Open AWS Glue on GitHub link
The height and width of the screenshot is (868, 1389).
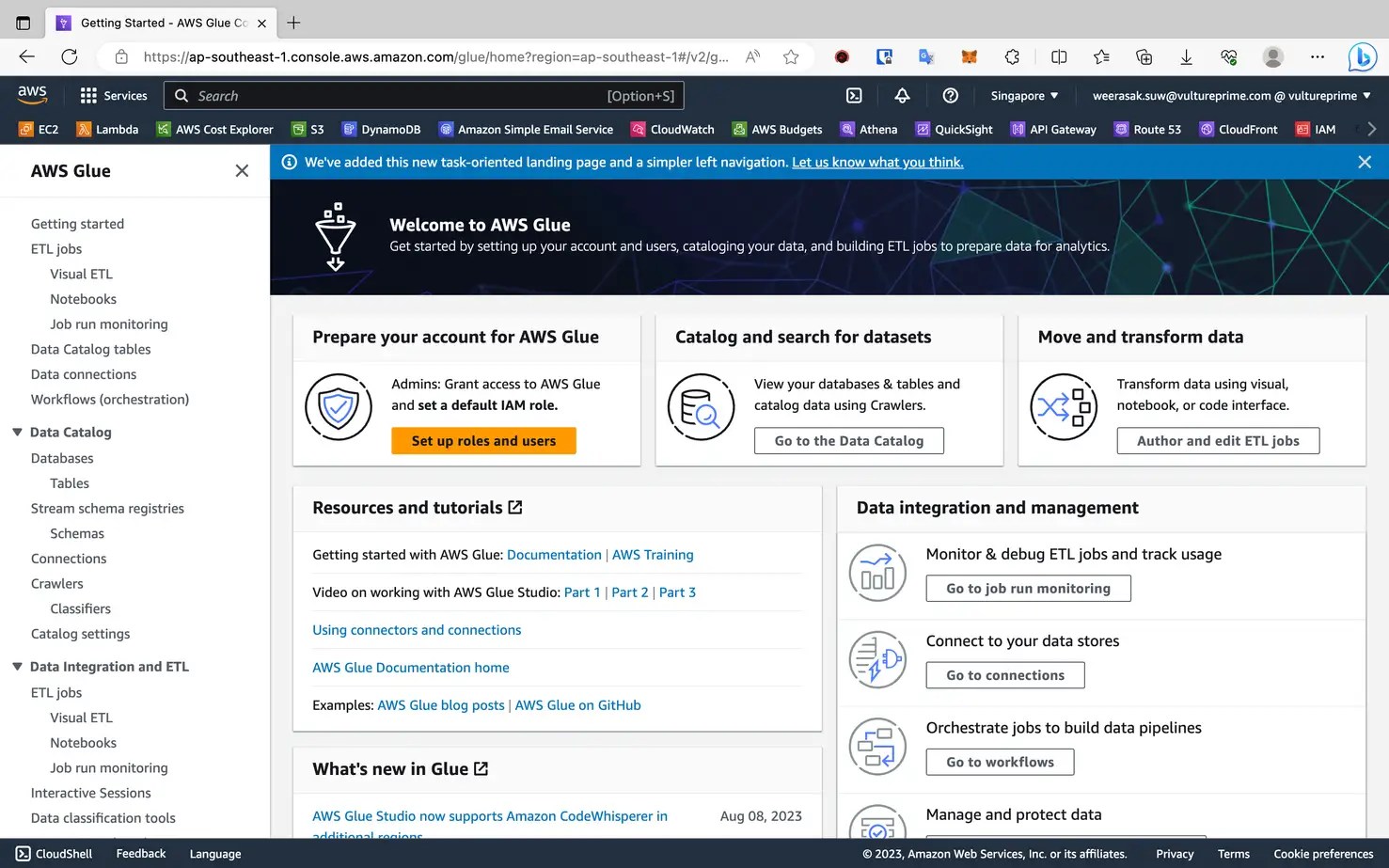(x=577, y=705)
